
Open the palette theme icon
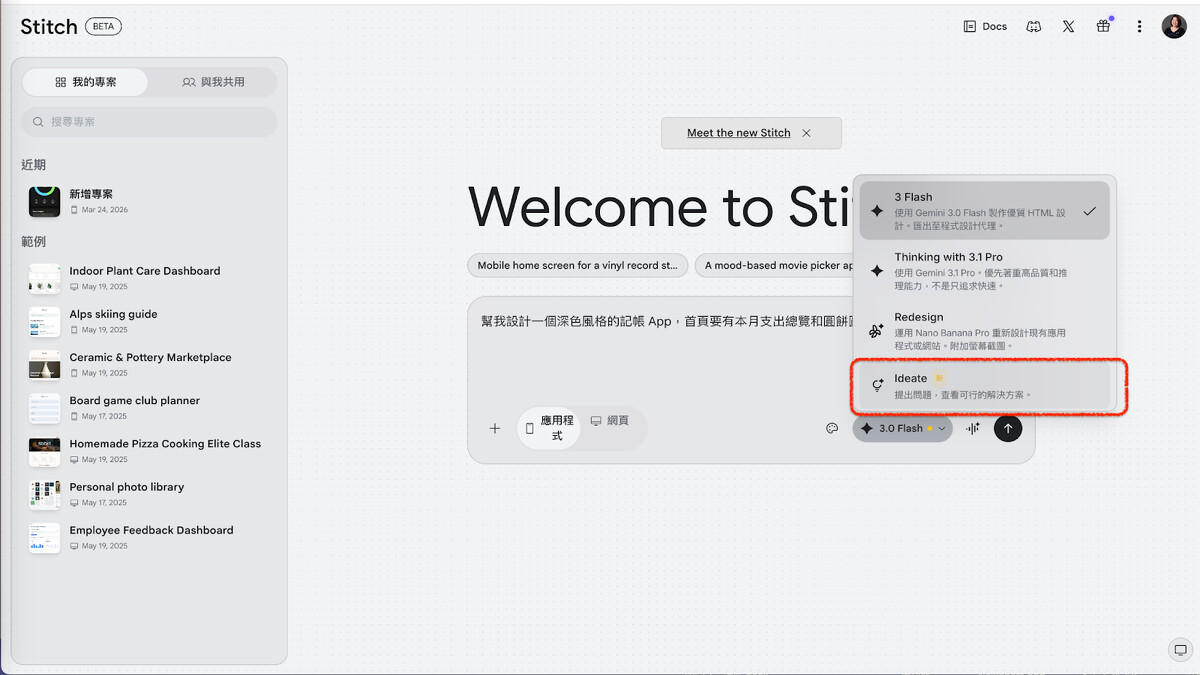[x=831, y=428]
